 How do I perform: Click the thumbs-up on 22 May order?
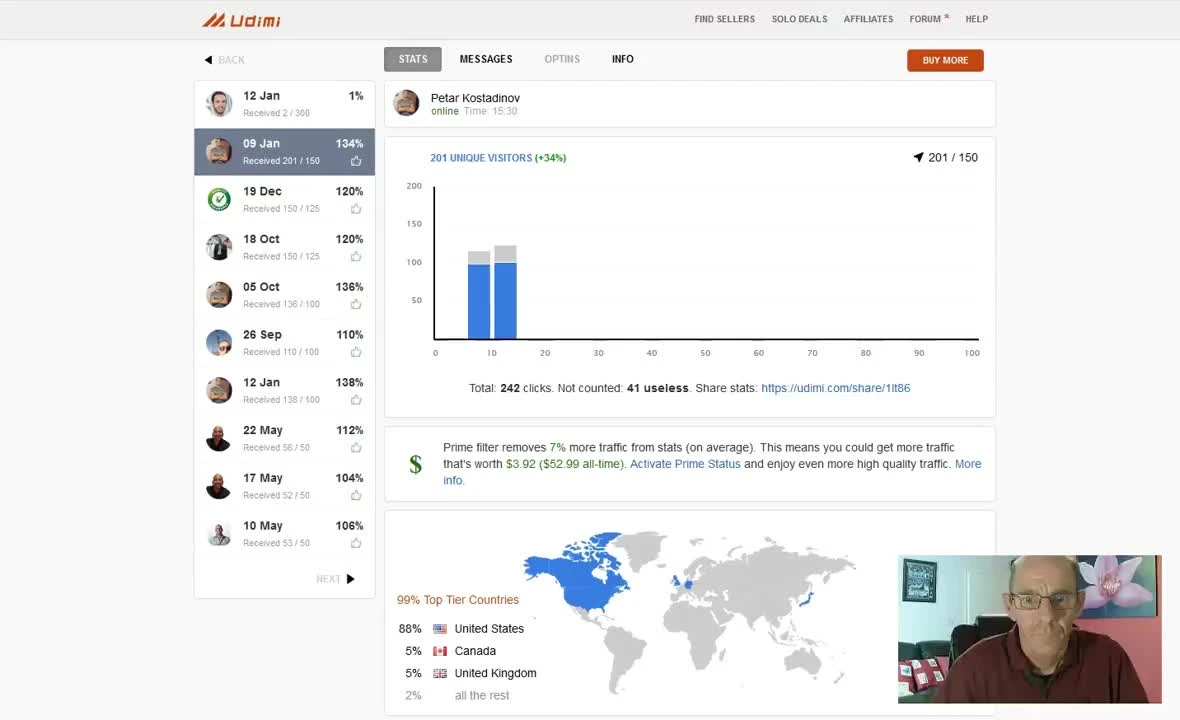[x=356, y=448]
